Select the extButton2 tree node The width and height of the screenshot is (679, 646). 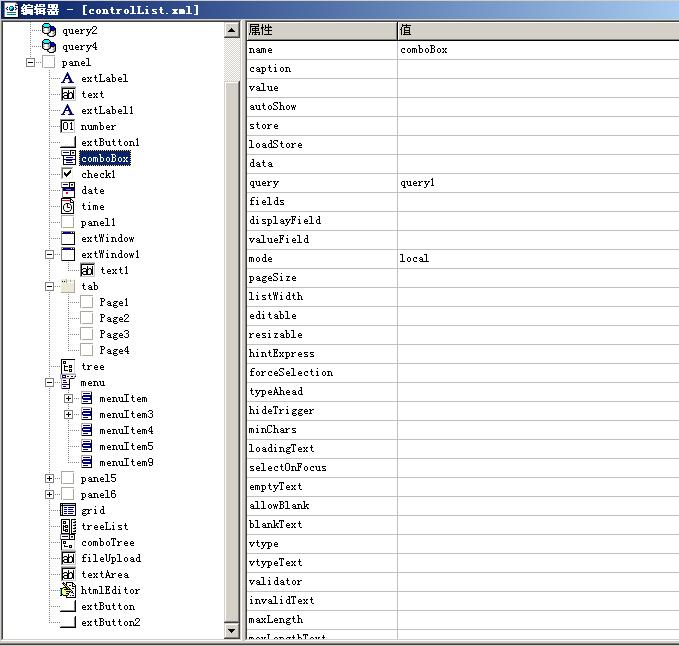click(x=110, y=622)
